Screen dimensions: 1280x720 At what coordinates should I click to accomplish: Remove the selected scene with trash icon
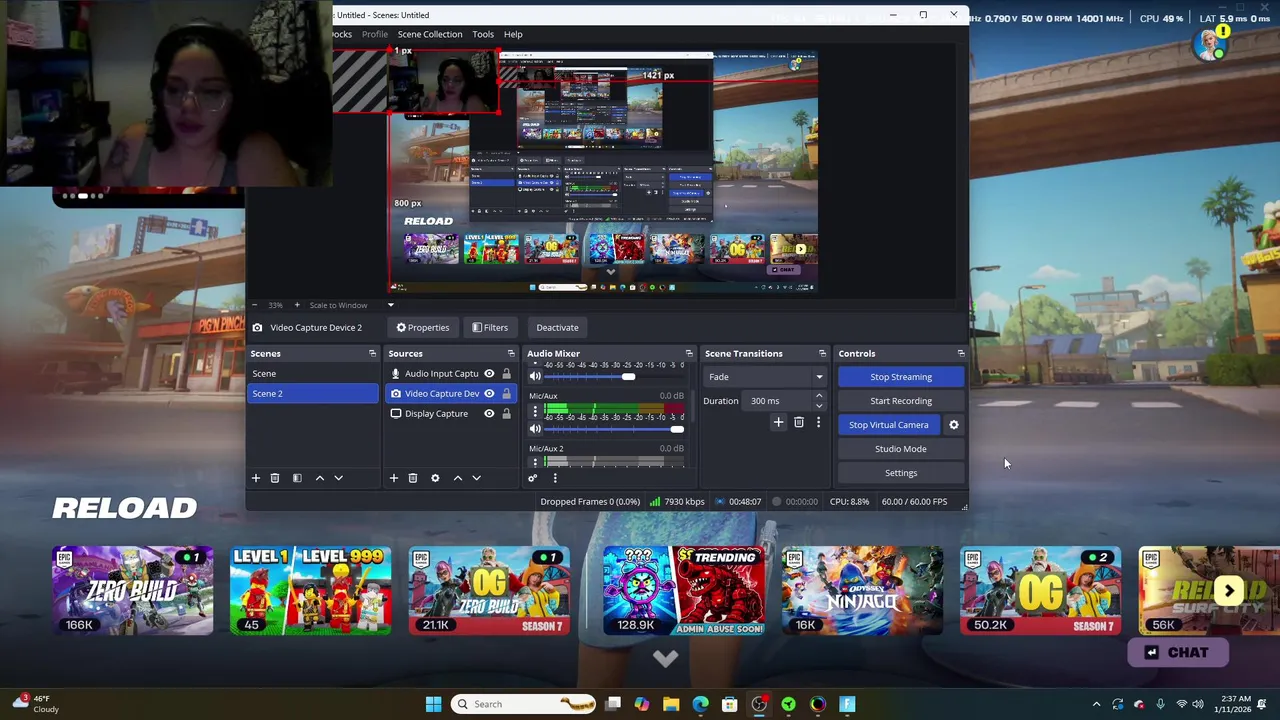(274, 478)
